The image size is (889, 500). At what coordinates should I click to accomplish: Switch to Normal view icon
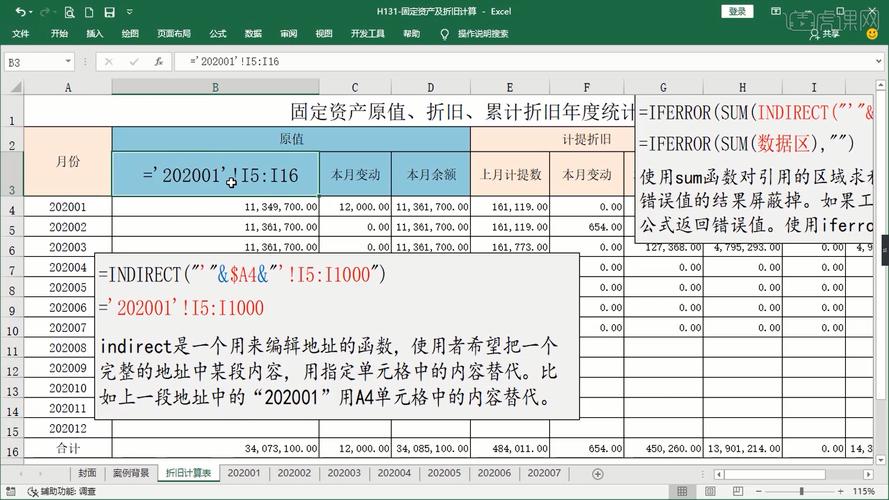[x=682, y=491]
